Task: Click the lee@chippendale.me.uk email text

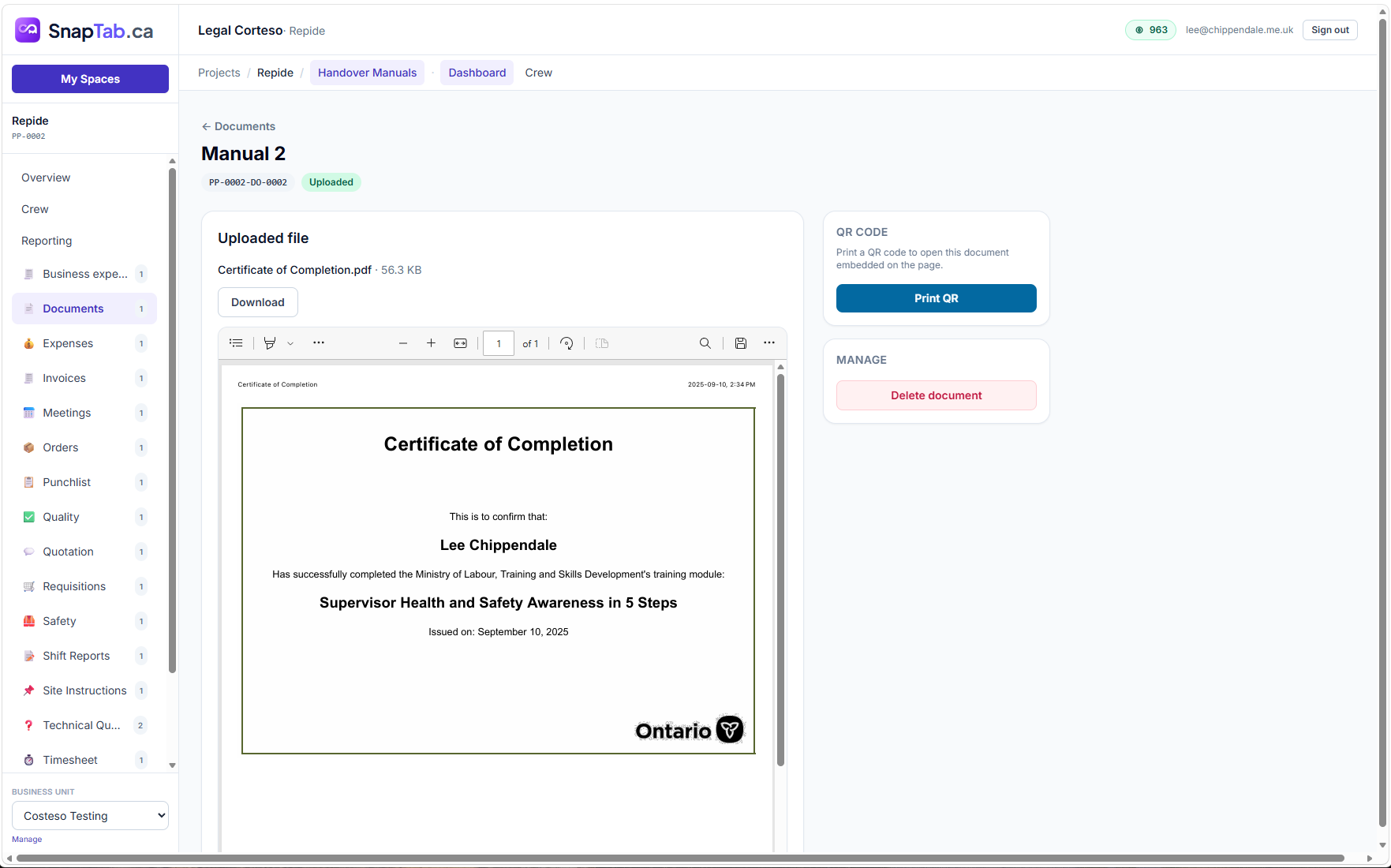Action: click(x=1240, y=30)
